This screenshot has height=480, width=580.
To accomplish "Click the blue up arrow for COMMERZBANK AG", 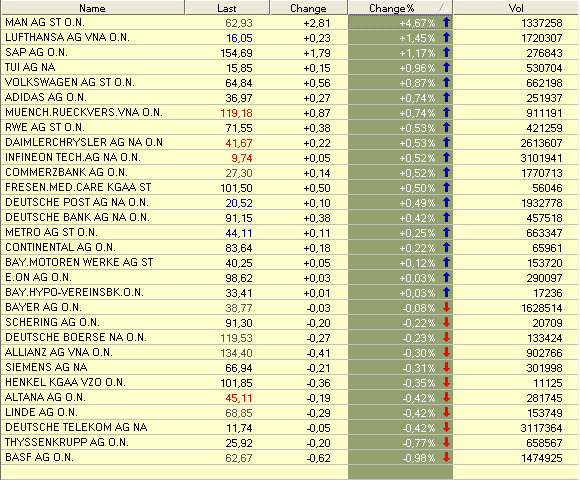I will 446,172.
